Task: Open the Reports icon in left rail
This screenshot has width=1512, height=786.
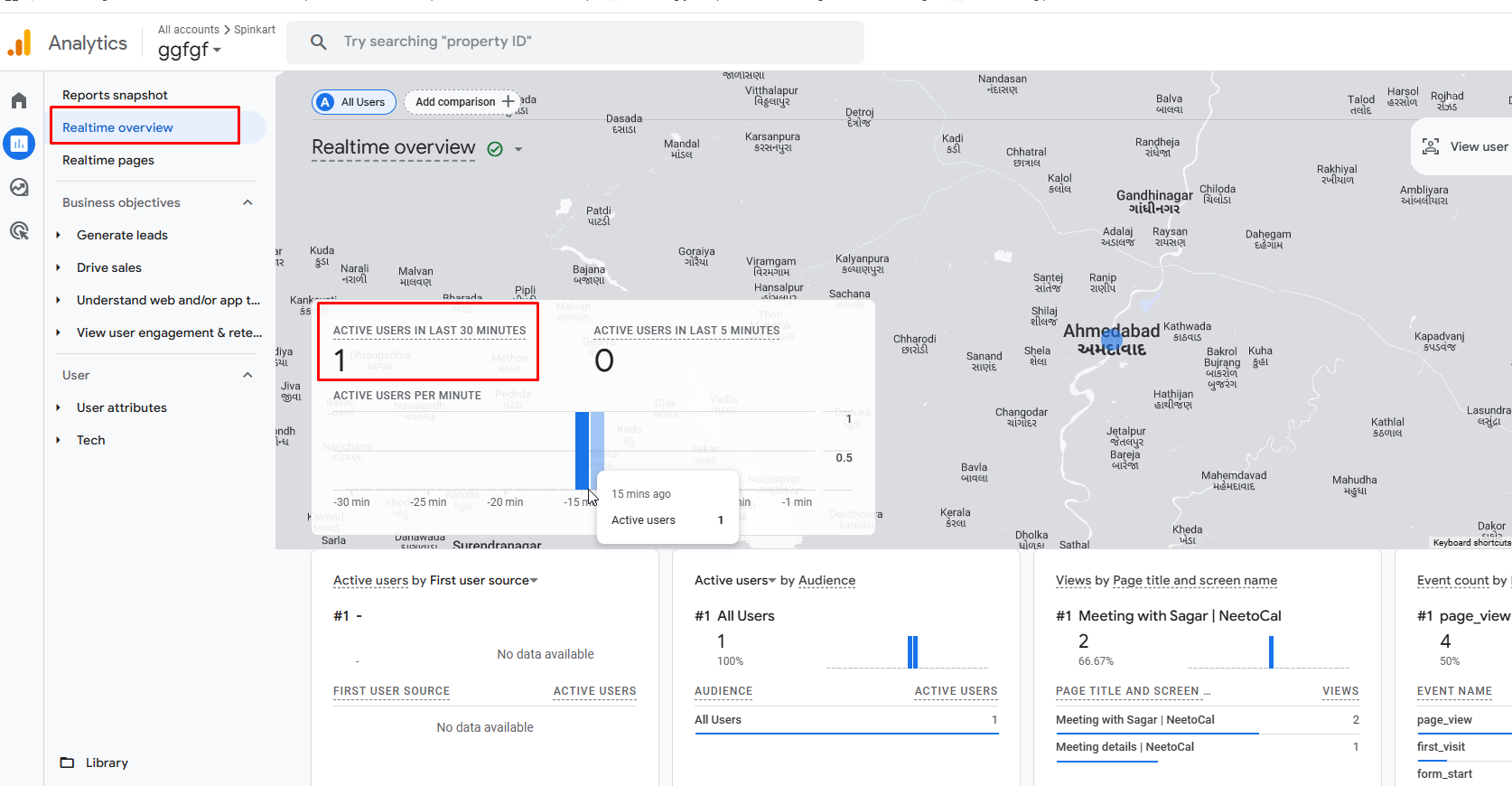Action: [19, 144]
